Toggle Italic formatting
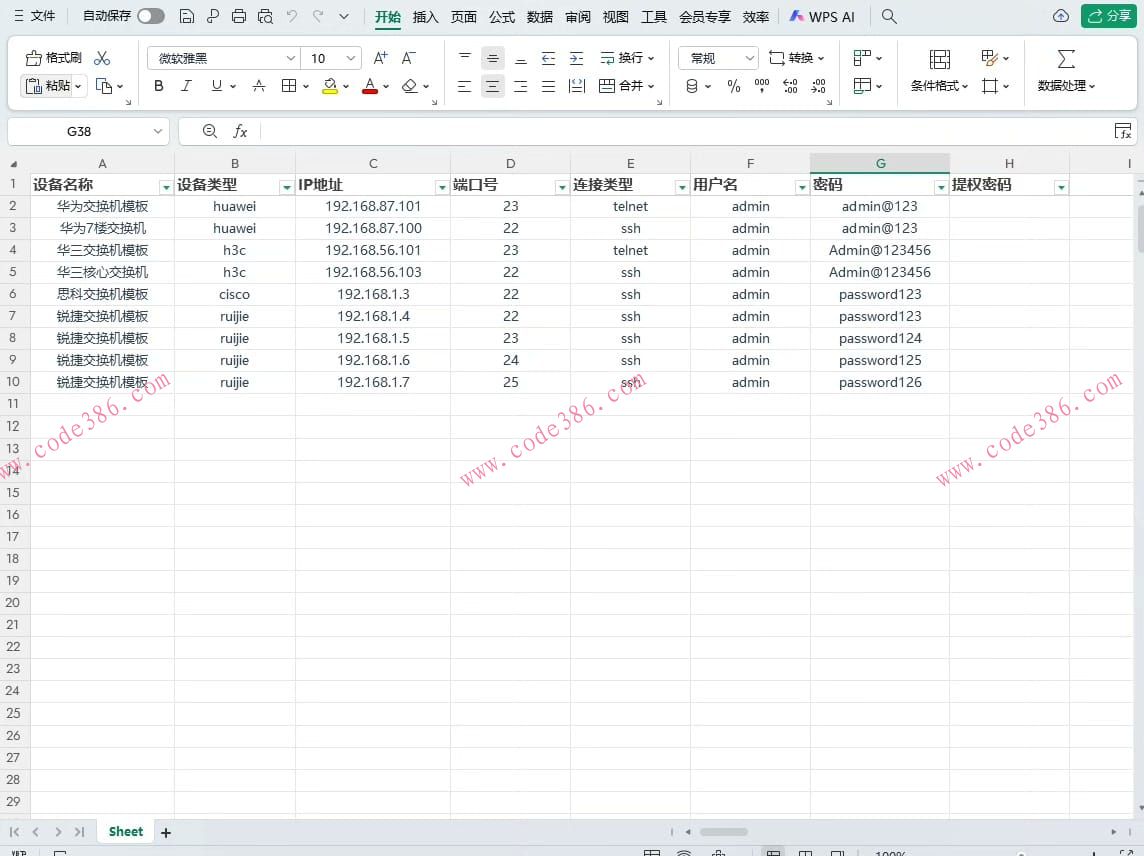The image size is (1144, 856). coord(186,87)
